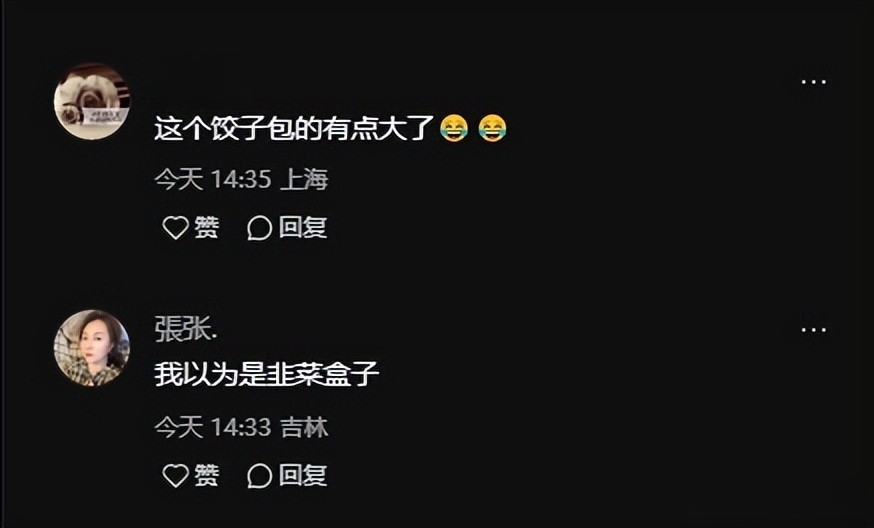Select comment text 我以为是韭菜盒子
874x528 pixels.
click(266, 374)
